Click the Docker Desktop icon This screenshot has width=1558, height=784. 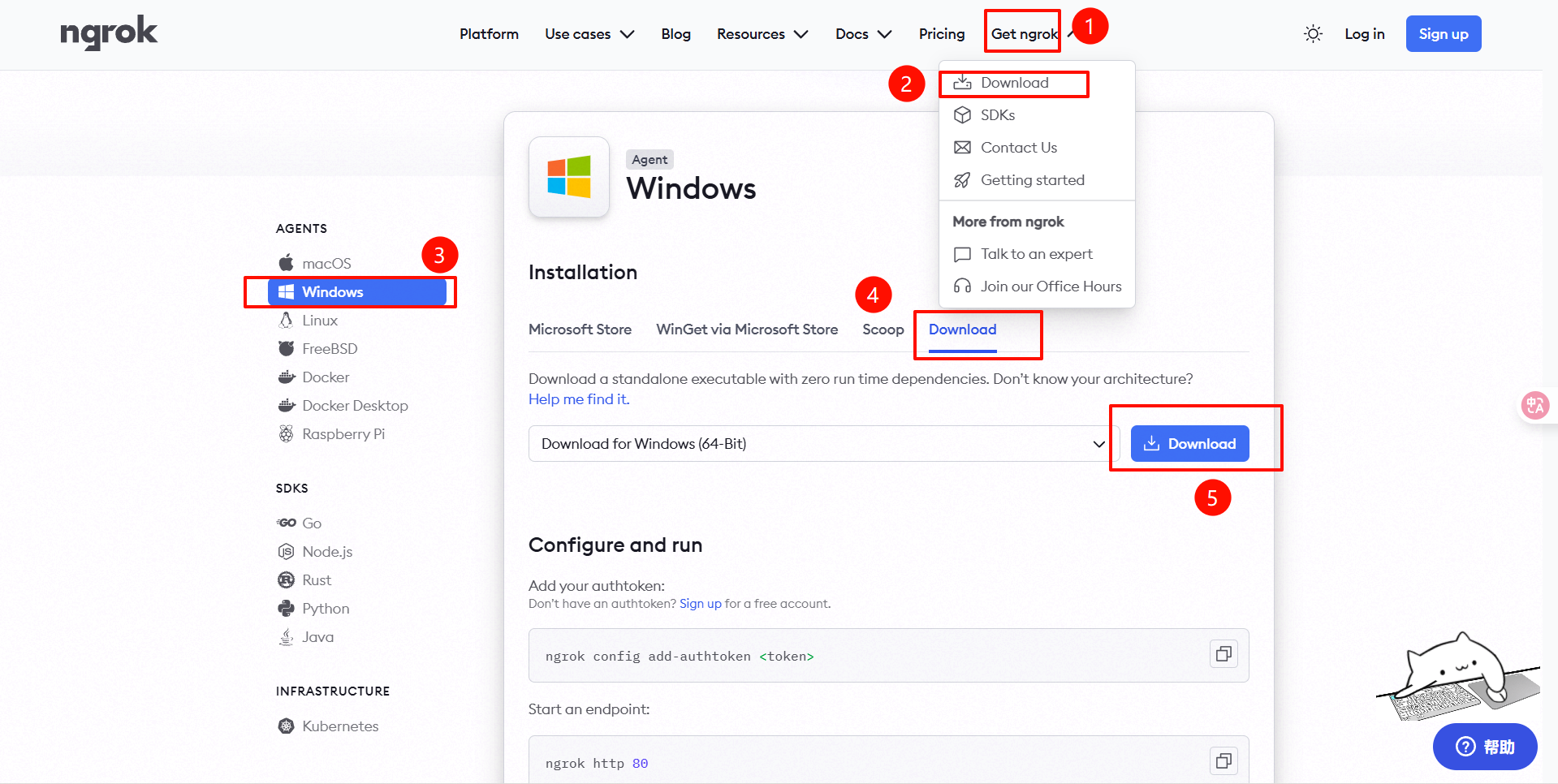[x=286, y=405]
